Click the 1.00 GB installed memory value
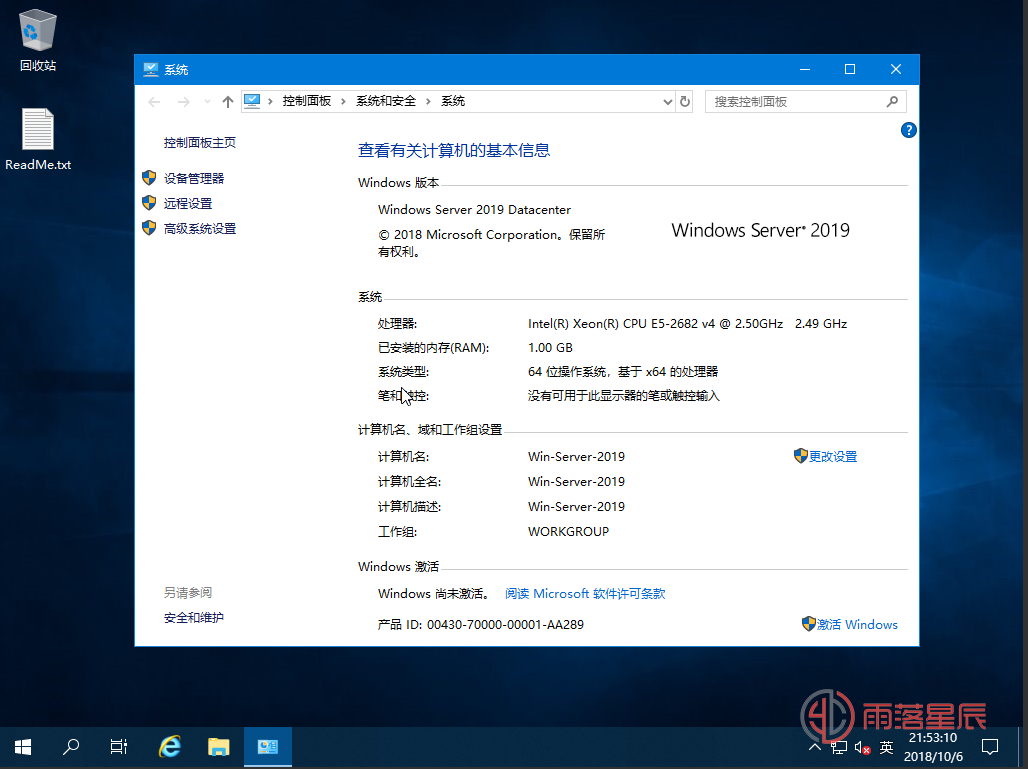 [550, 347]
